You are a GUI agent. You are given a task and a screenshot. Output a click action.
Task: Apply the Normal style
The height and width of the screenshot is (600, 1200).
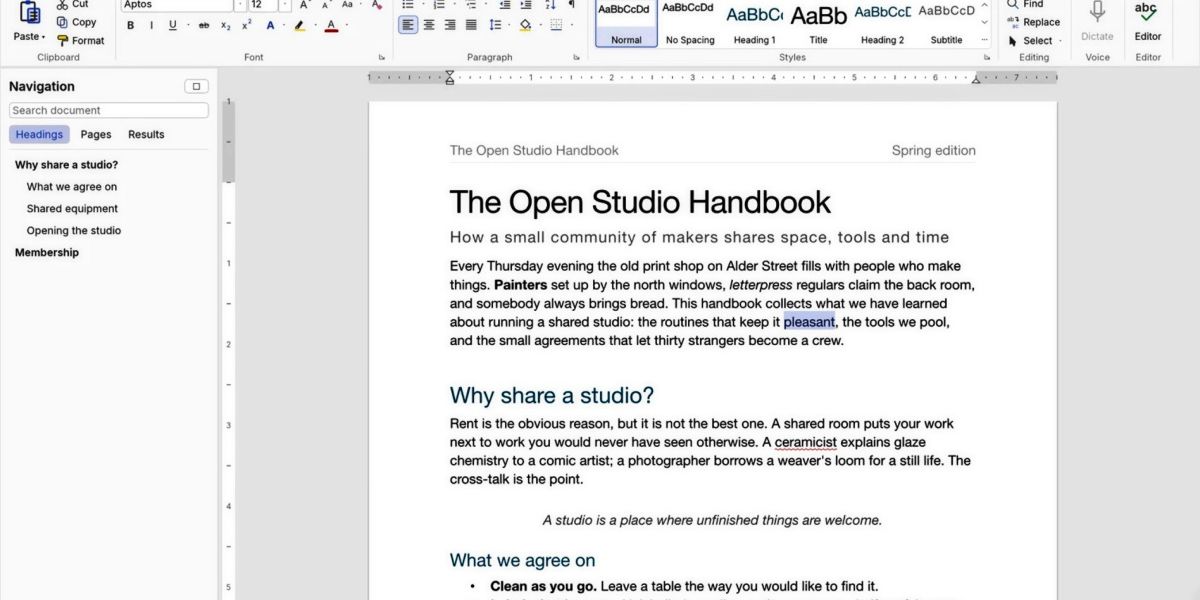pos(626,23)
